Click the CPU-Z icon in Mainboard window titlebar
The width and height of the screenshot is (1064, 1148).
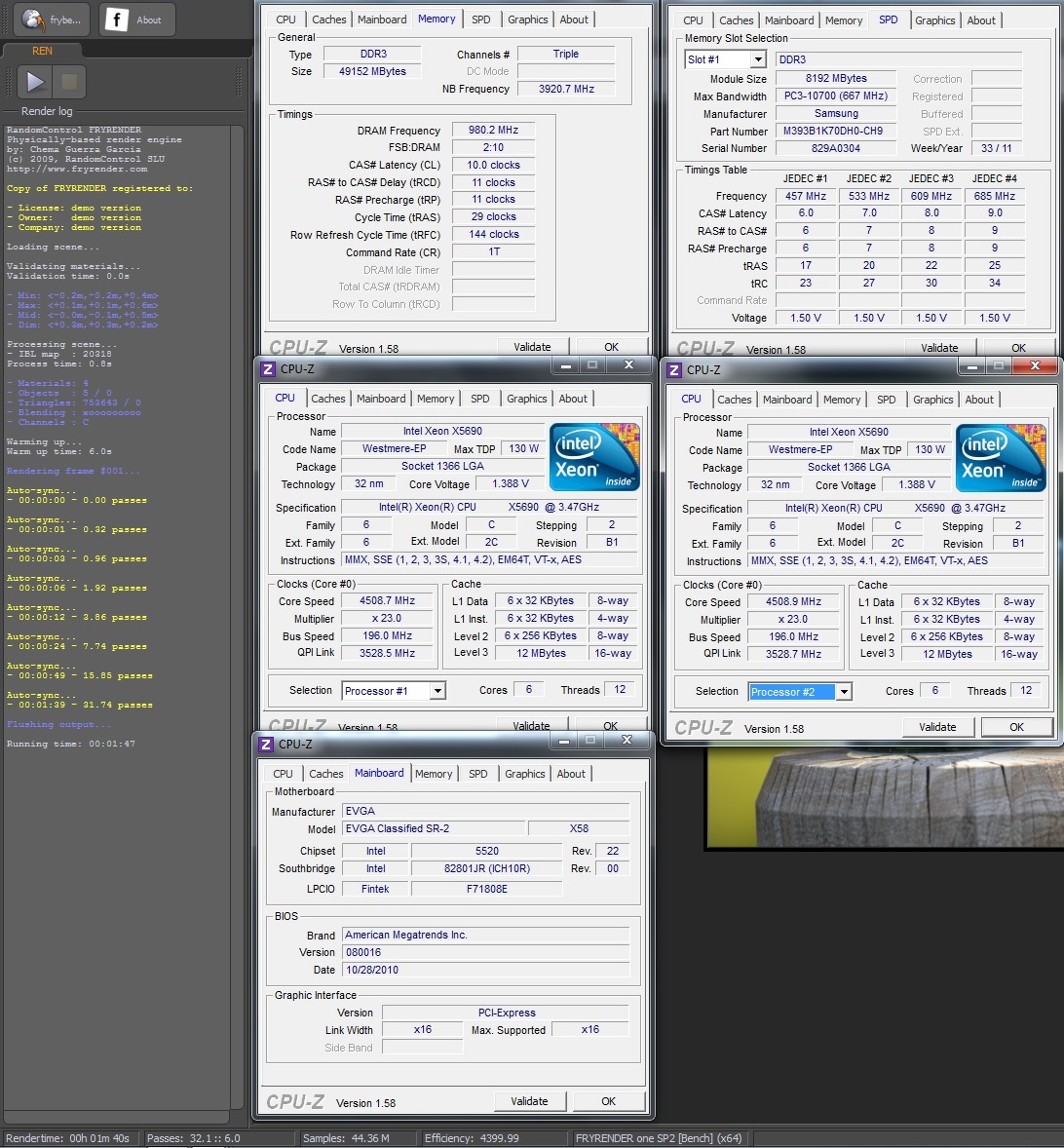coord(266,745)
